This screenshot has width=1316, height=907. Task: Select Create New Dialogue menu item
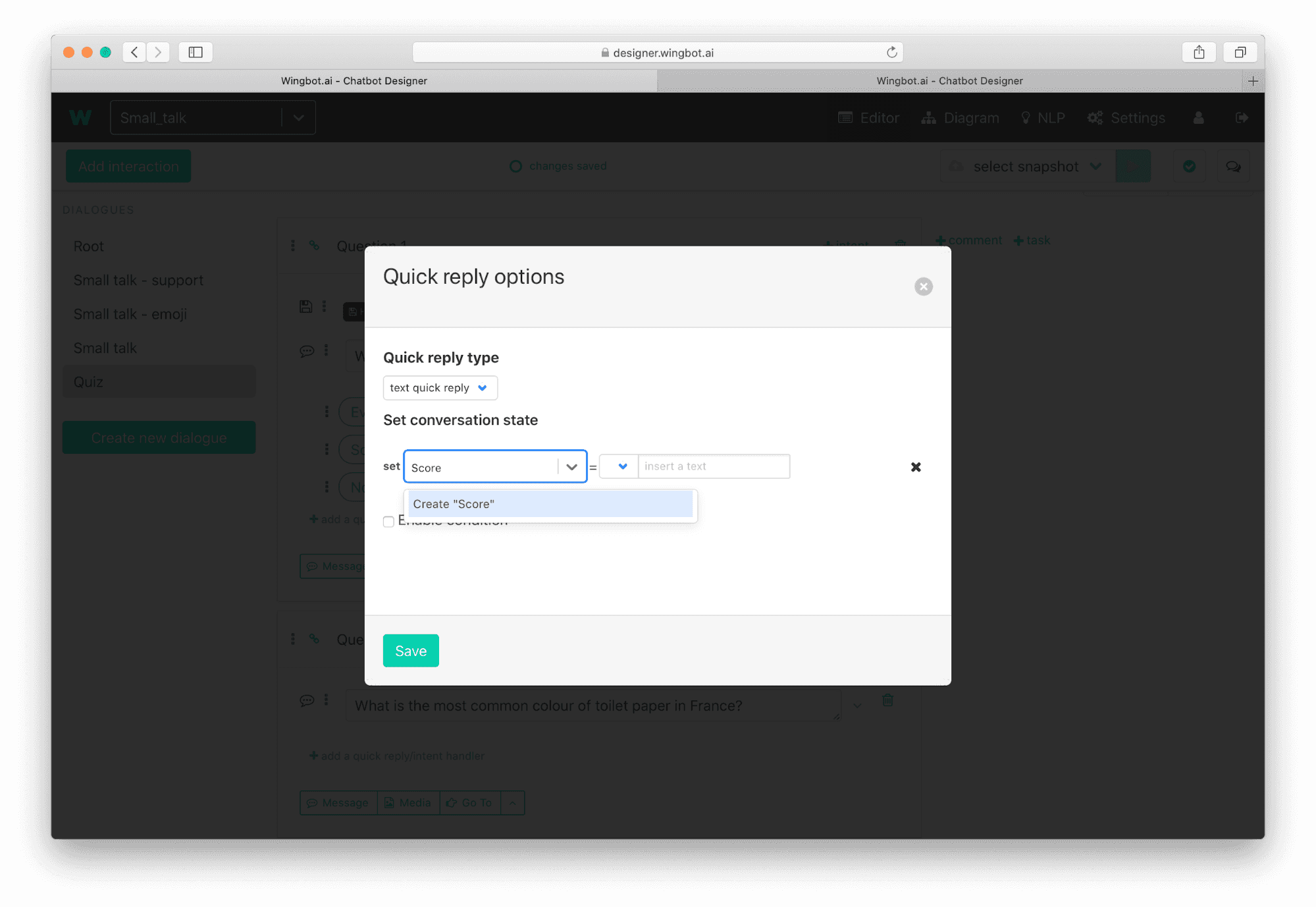(x=159, y=437)
